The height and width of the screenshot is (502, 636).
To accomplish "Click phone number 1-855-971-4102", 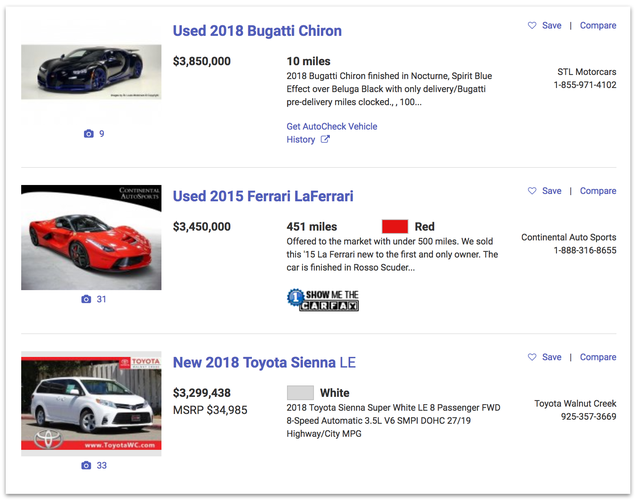I will [x=585, y=85].
